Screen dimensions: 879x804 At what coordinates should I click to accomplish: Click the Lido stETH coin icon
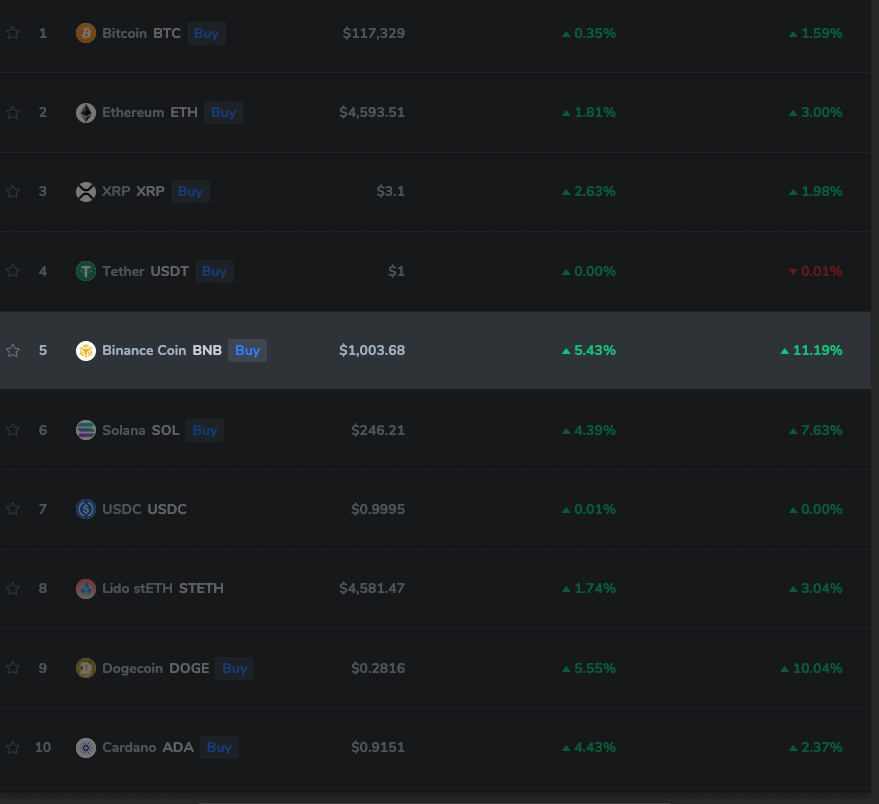coord(85,588)
